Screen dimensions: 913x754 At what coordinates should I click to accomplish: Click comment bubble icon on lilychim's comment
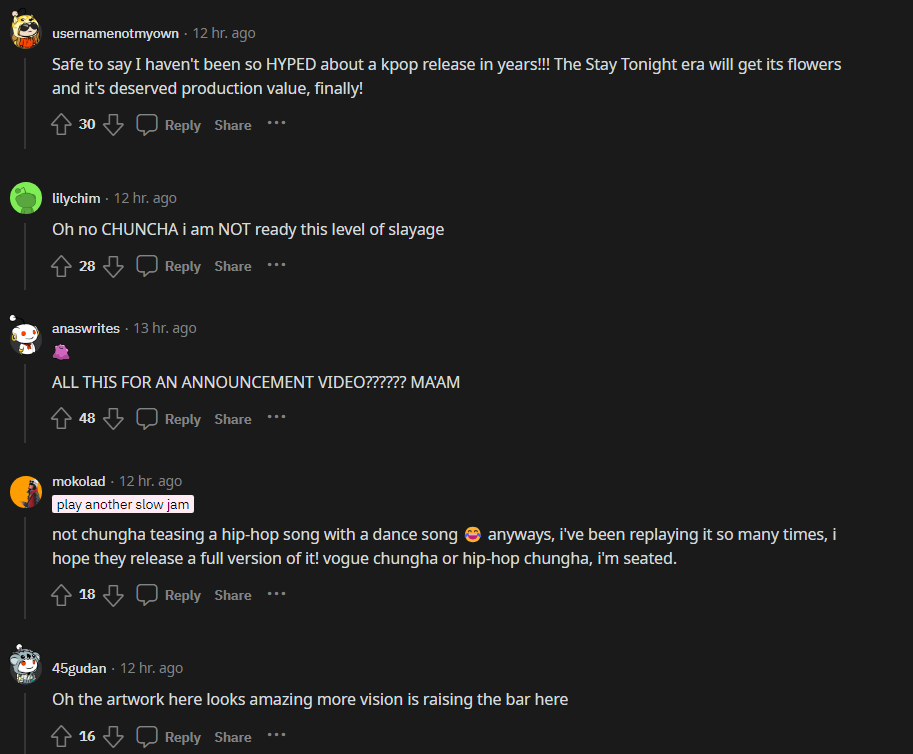(x=147, y=266)
